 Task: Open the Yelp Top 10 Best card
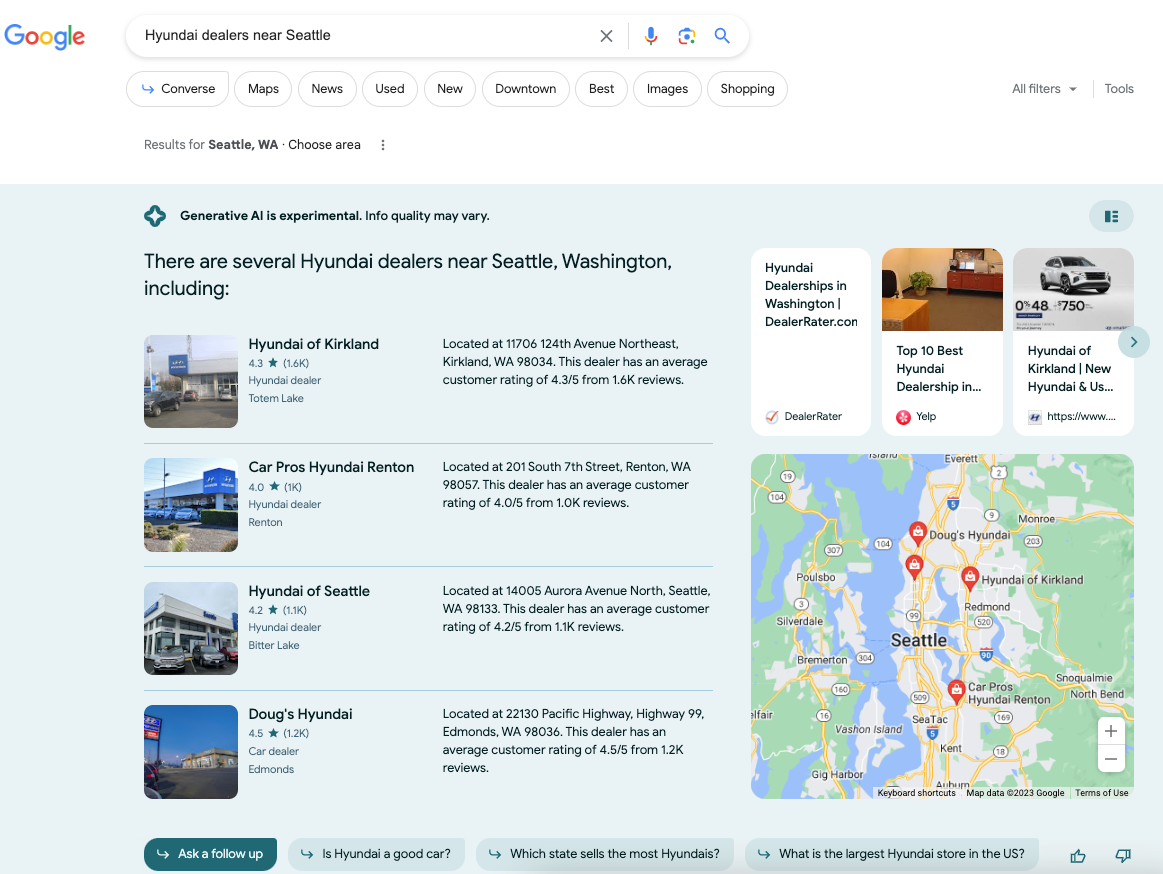click(x=942, y=342)
